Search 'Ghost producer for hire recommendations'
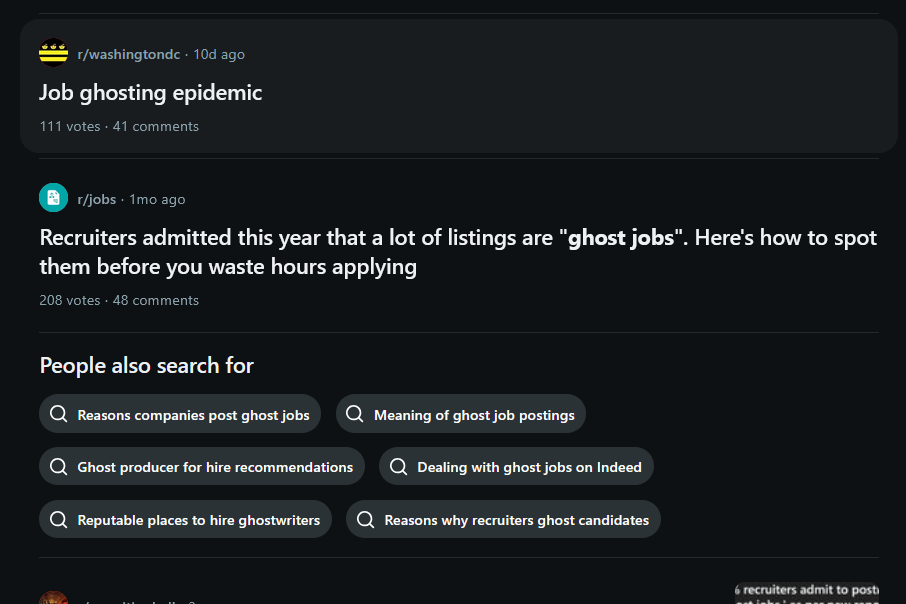The image size is (906, 604). [x=202, y=466]
